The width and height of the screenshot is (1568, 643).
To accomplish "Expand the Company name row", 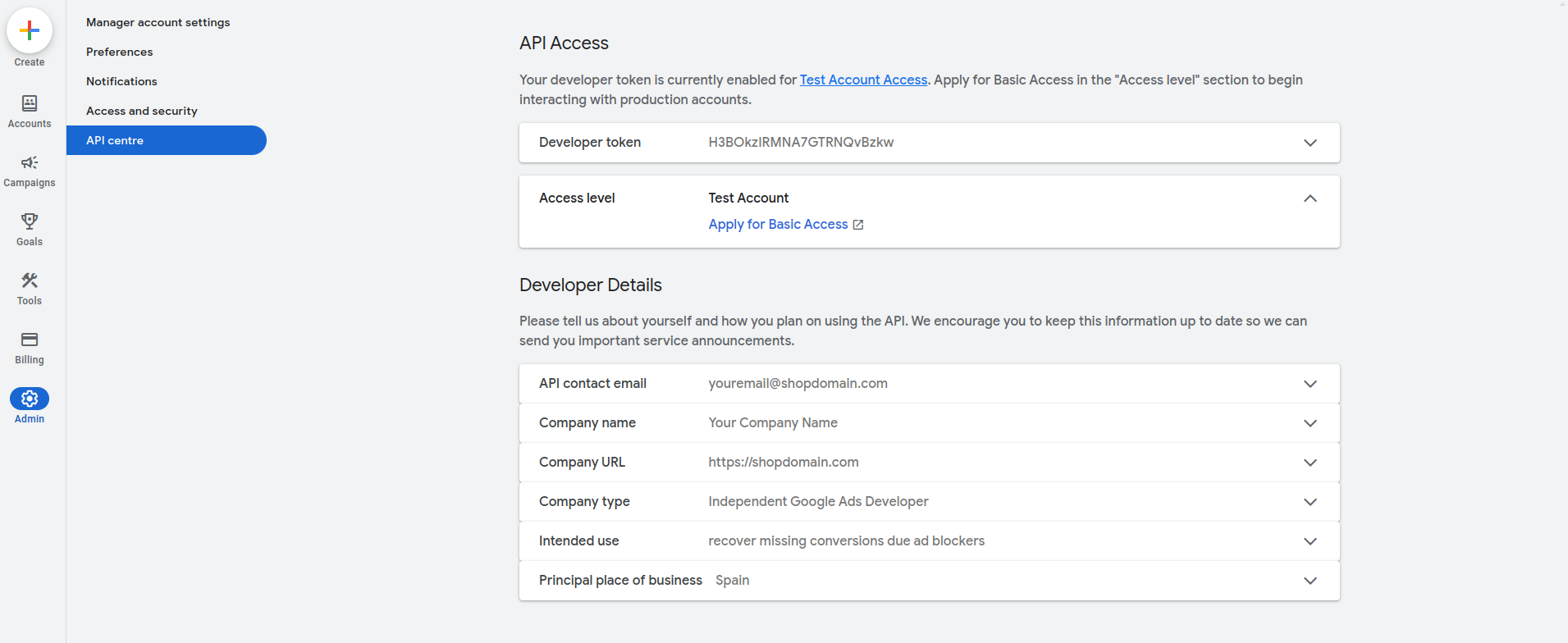I will click(x=1310, y=423).
